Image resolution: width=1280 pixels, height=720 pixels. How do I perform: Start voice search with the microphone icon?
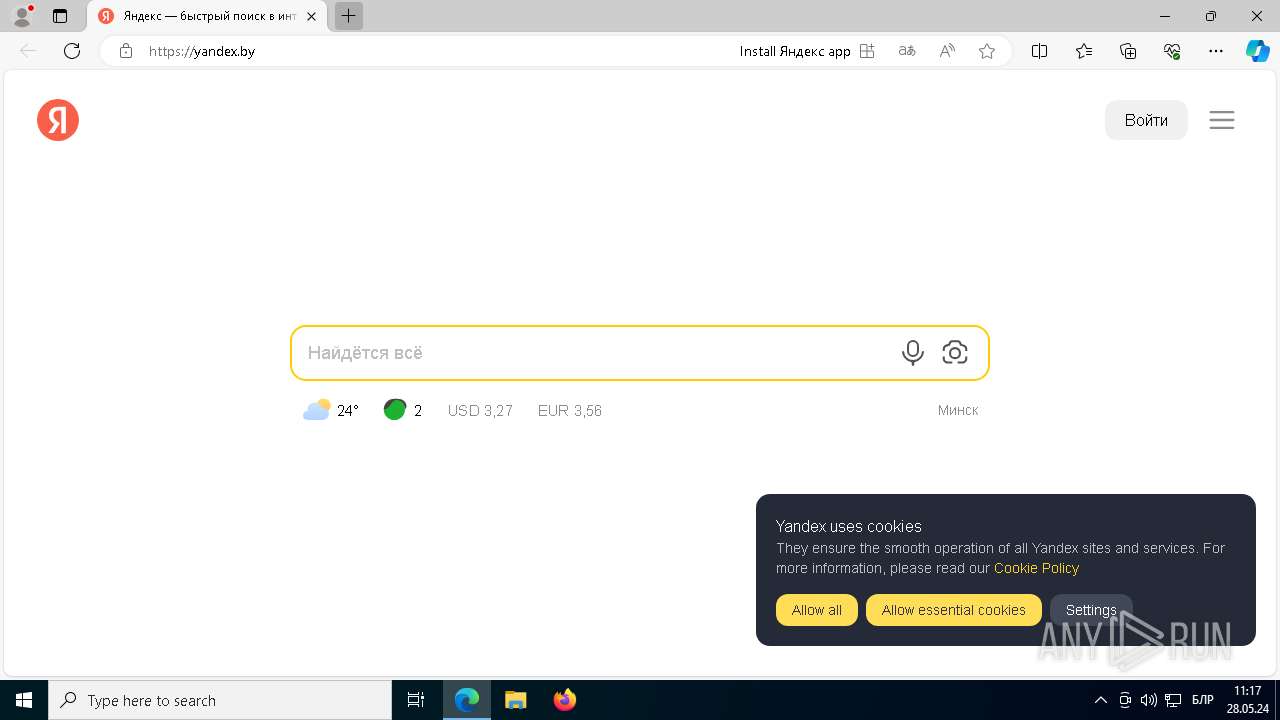pos(912,353)
